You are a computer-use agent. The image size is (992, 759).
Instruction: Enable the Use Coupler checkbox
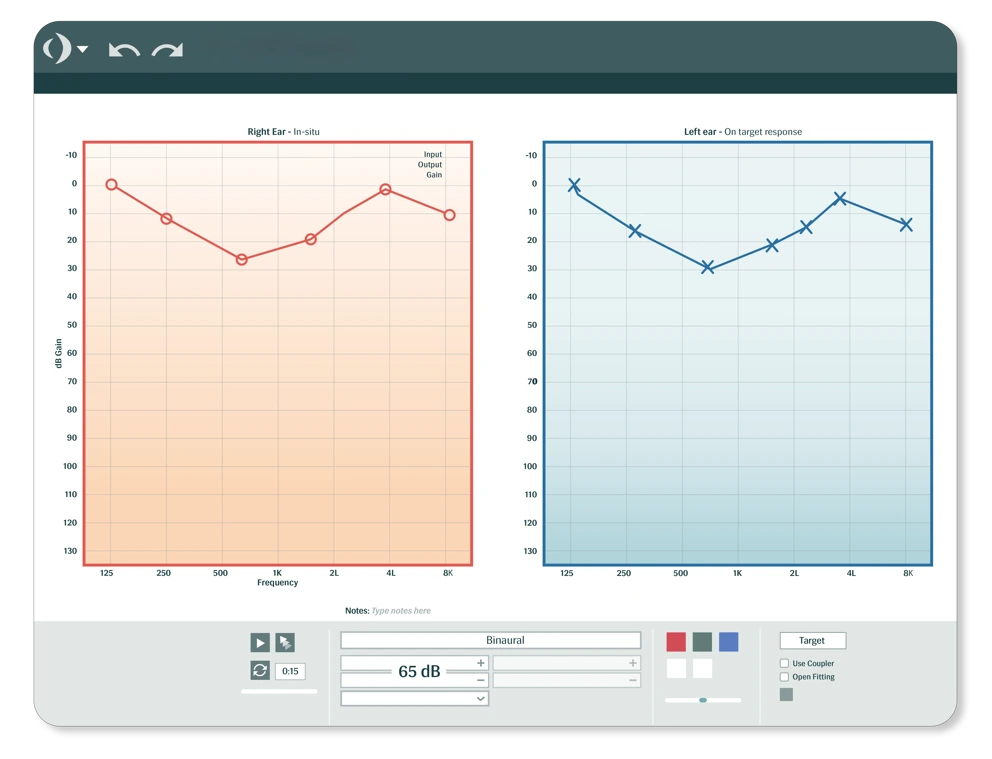[784, 663]
